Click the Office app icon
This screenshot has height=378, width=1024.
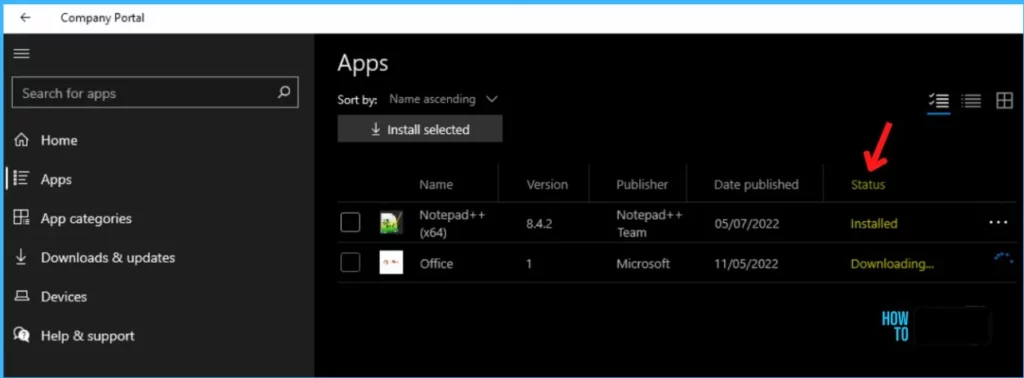tap(391, 262)
